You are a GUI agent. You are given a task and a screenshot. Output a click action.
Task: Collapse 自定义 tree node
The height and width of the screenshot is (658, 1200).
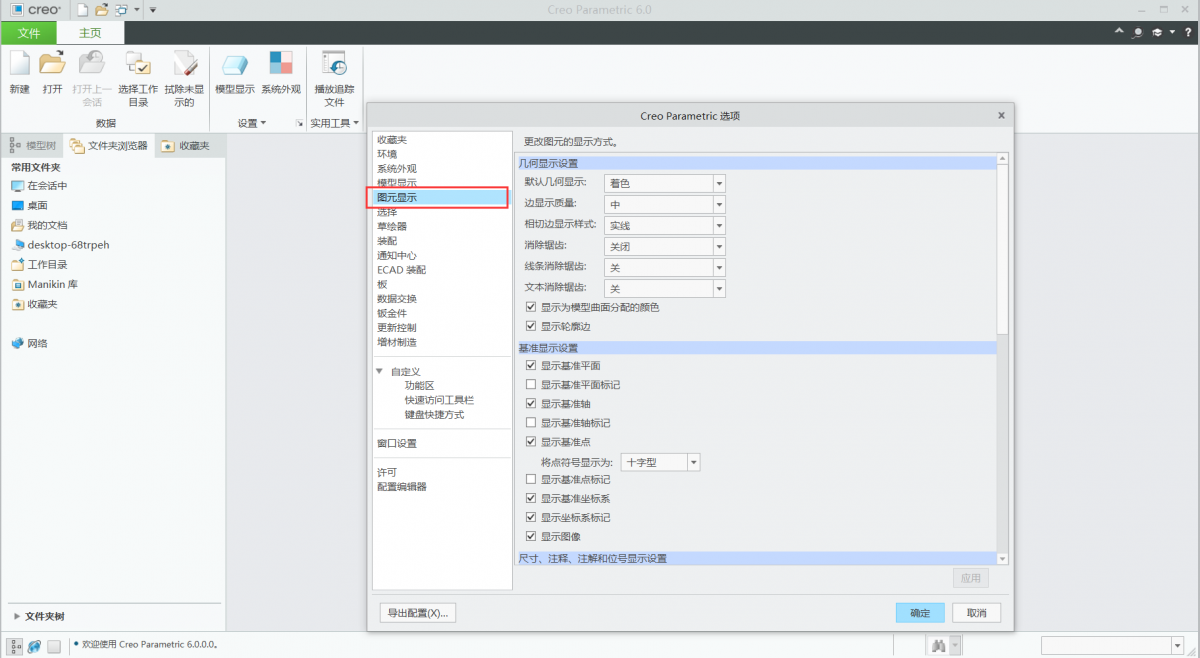click(380, 372)
